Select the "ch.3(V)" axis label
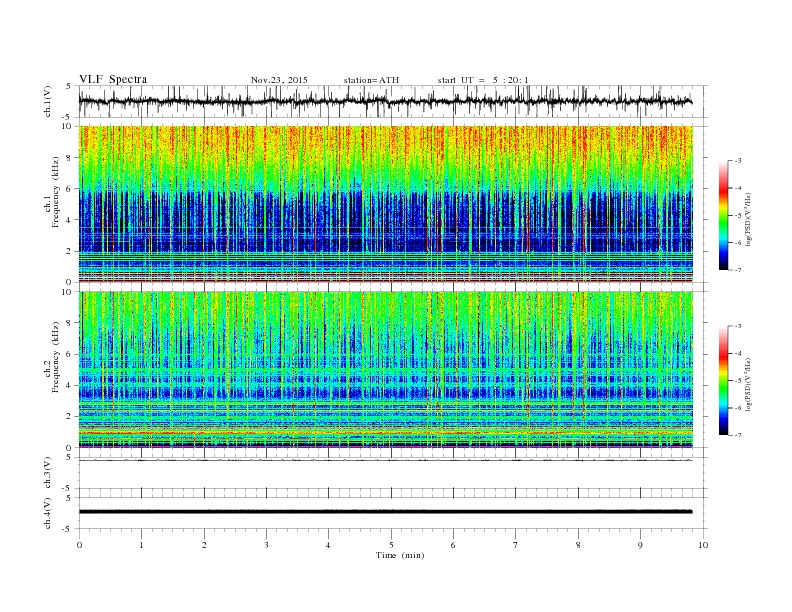Screen dimensions: 792x612 (48, 473)
